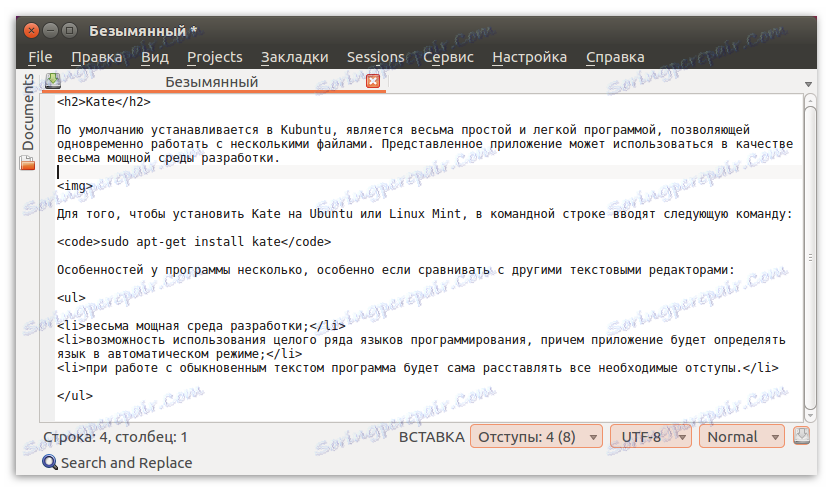Click the 'при работе с обыкновенным текстом' list item
833x491 pixels.
tap(418, 368)
